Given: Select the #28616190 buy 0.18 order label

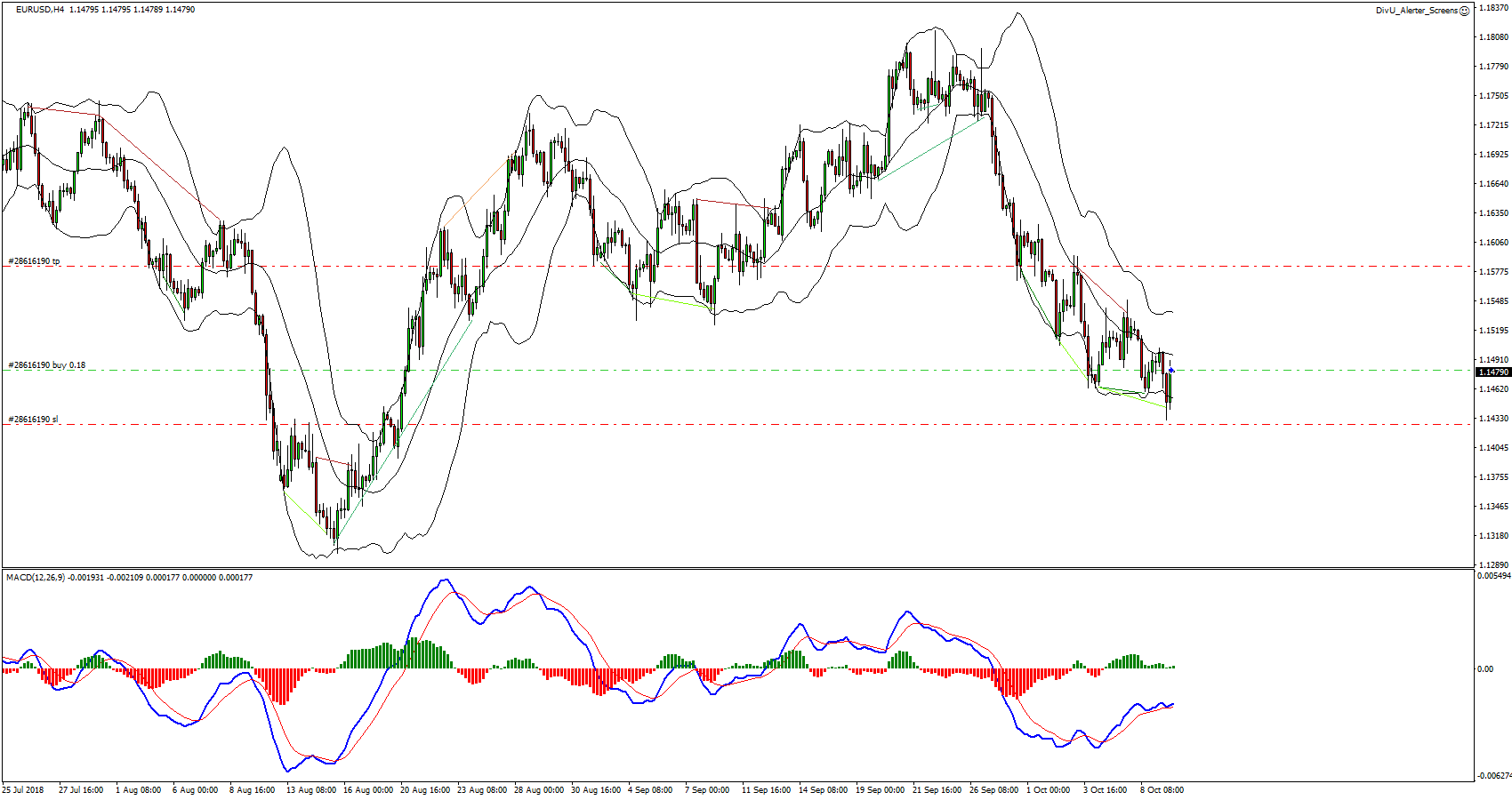Looking at the screenshot, I should (46, 365).
